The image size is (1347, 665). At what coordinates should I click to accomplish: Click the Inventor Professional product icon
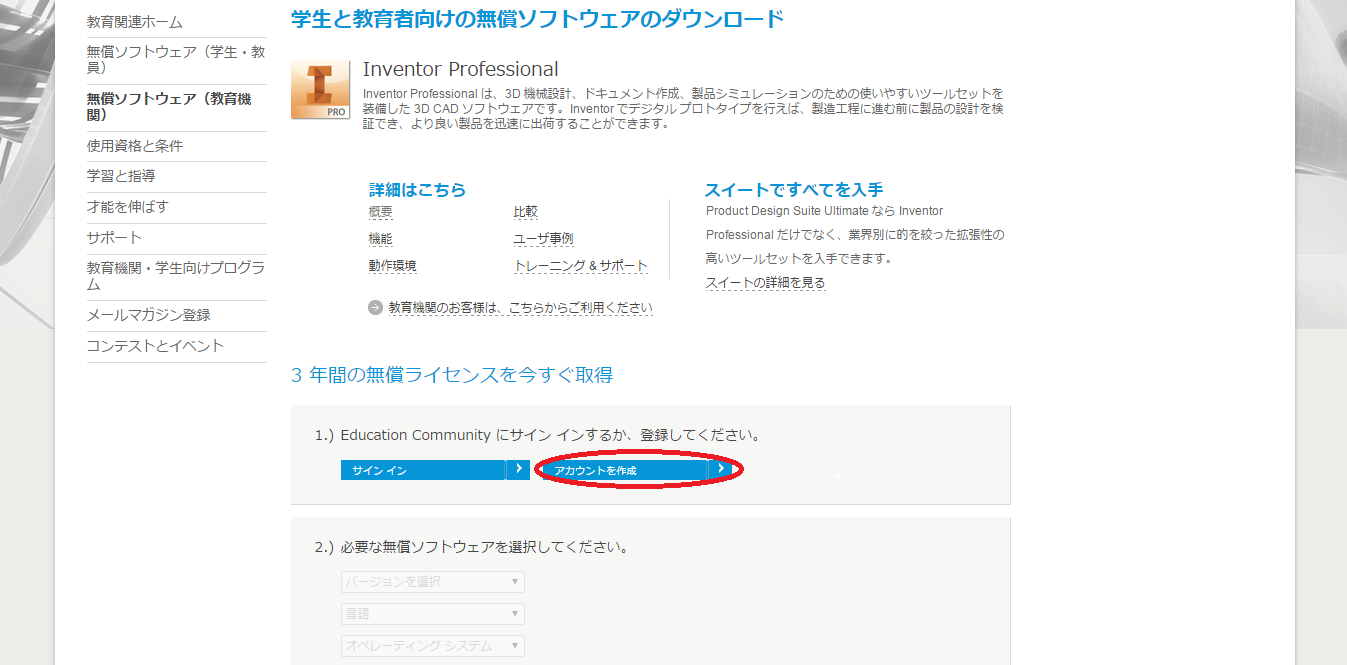(320, 90)
